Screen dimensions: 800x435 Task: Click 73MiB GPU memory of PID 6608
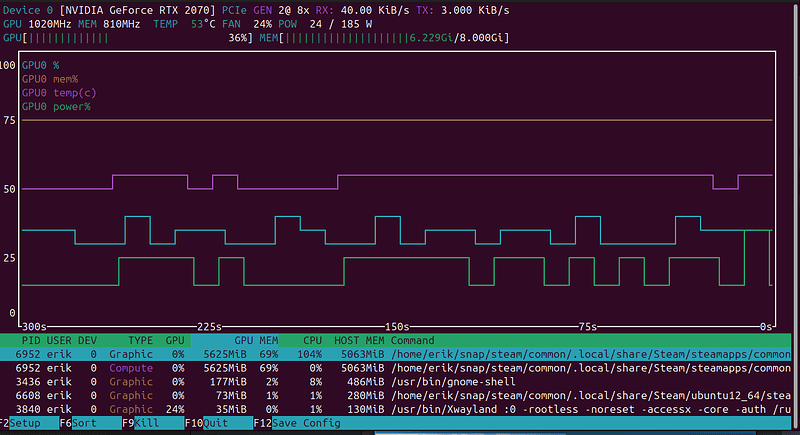231,395
